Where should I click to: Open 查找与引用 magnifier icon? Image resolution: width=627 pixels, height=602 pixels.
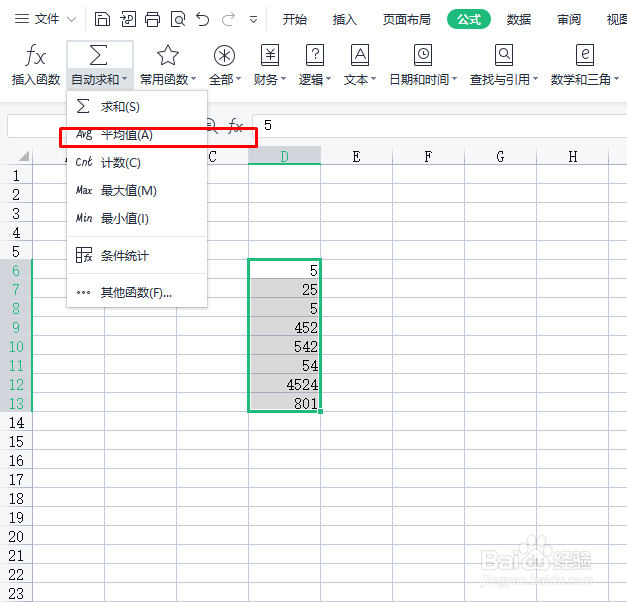[504, 55]
